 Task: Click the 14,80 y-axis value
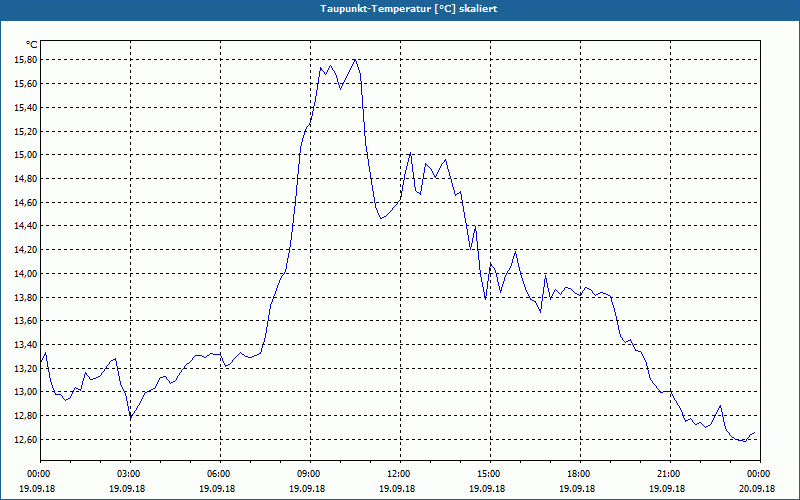pyautogui.click(x=26, y=179)
